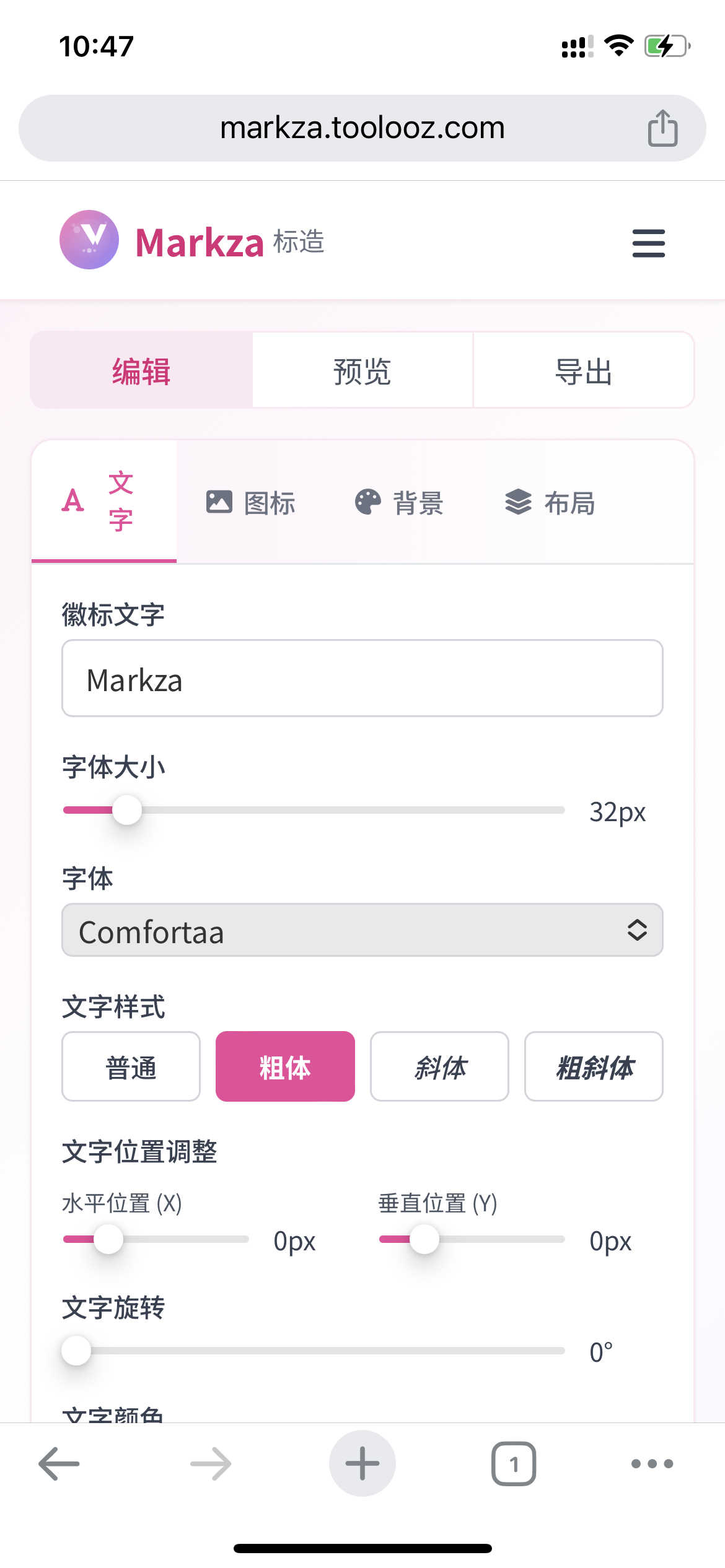Viewport: 725px width, 1568px height.
Task: Select 斜体 italic style
Action: click(x=439, y=1066)
